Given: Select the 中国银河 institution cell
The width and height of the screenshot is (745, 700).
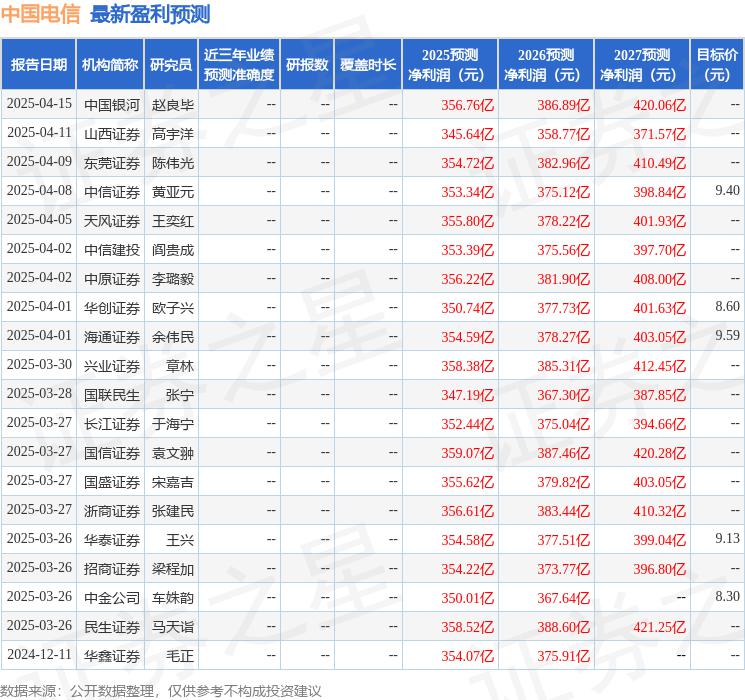Looking at the screenshot, I should coord(112,105).
